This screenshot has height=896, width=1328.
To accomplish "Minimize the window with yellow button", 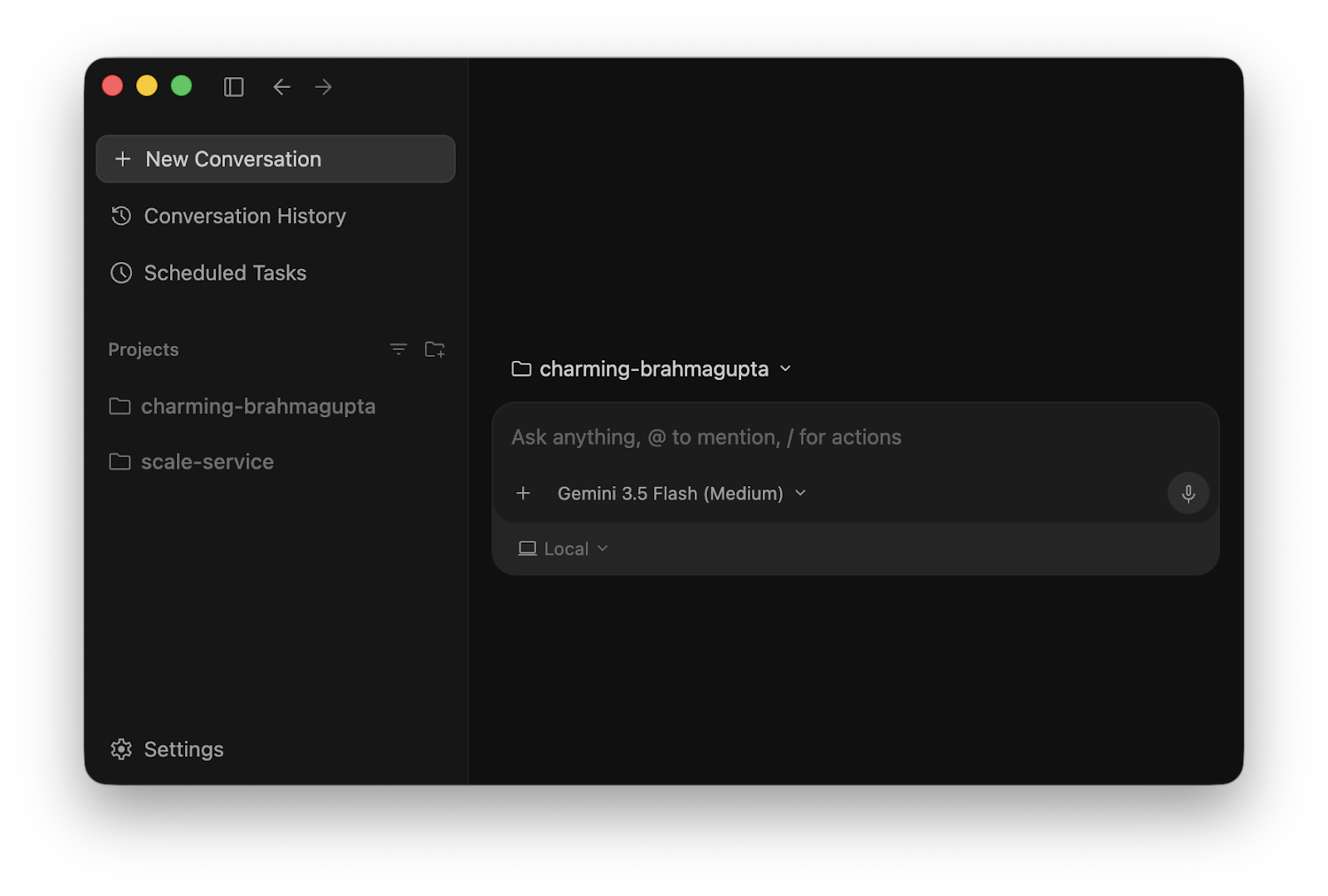I will click(x=147, y=85).
